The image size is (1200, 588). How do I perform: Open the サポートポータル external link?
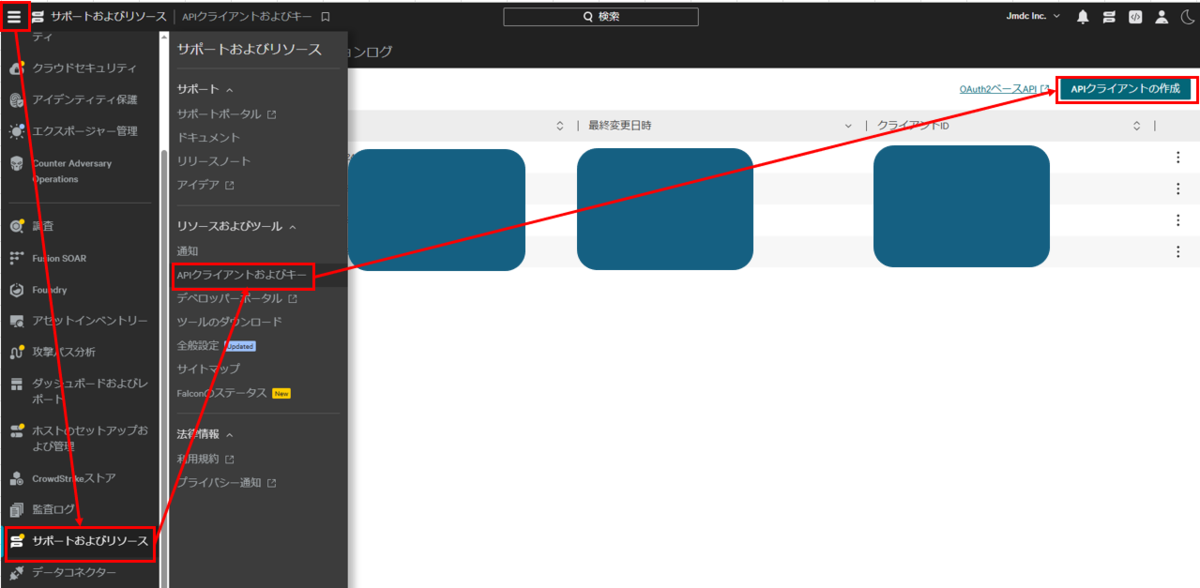(226, 114)
